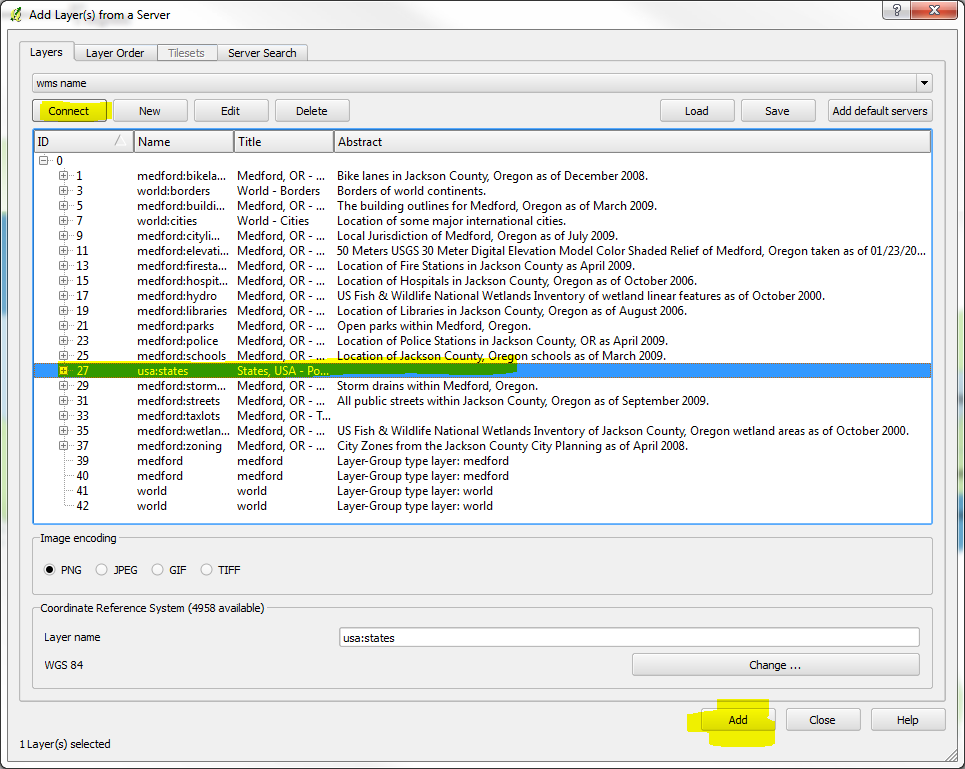
Task: Click inside the Layer name input field
Action: [628, 637]
